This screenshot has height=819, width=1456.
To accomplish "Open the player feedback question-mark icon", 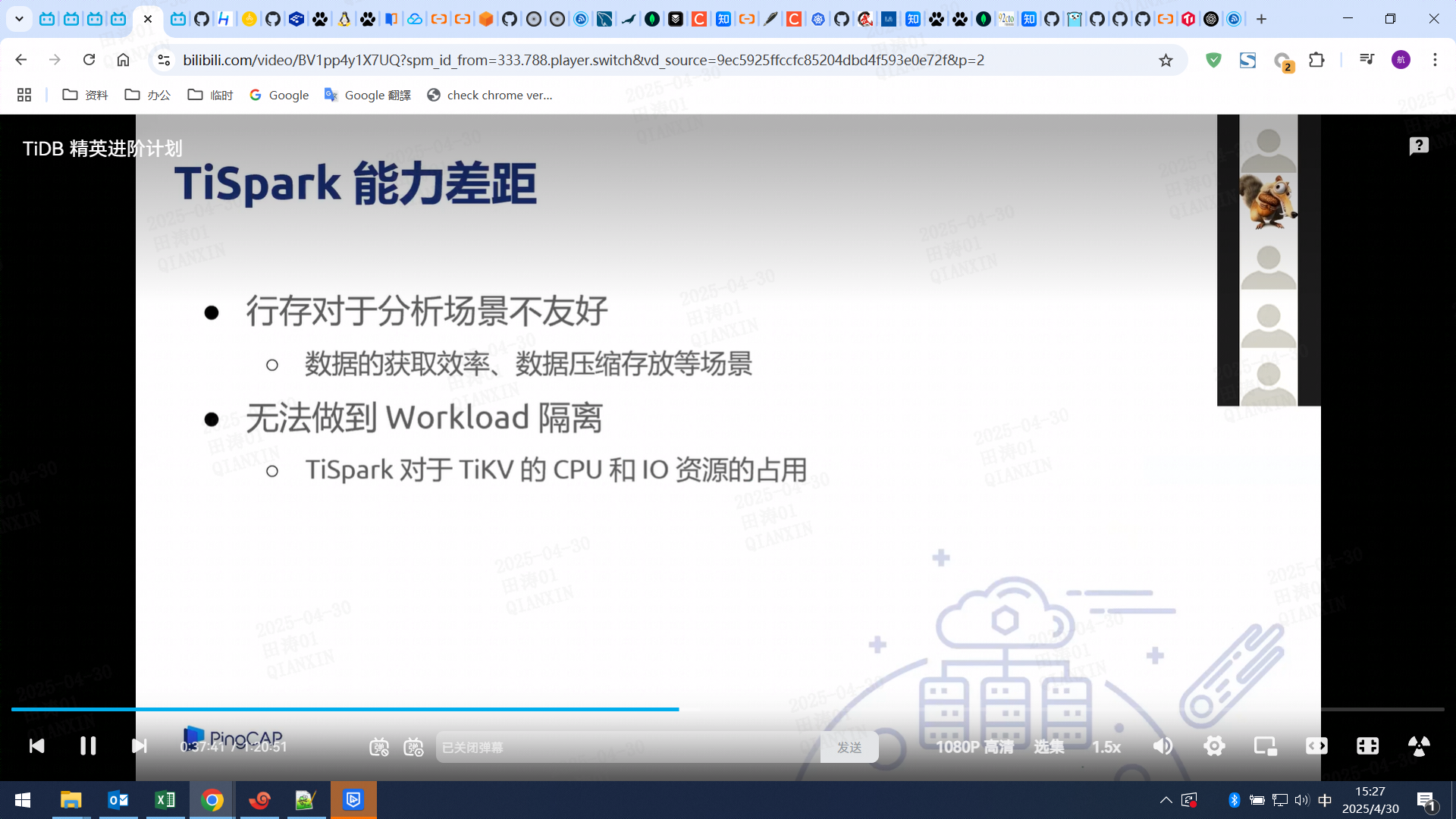I will [1419, 146].
